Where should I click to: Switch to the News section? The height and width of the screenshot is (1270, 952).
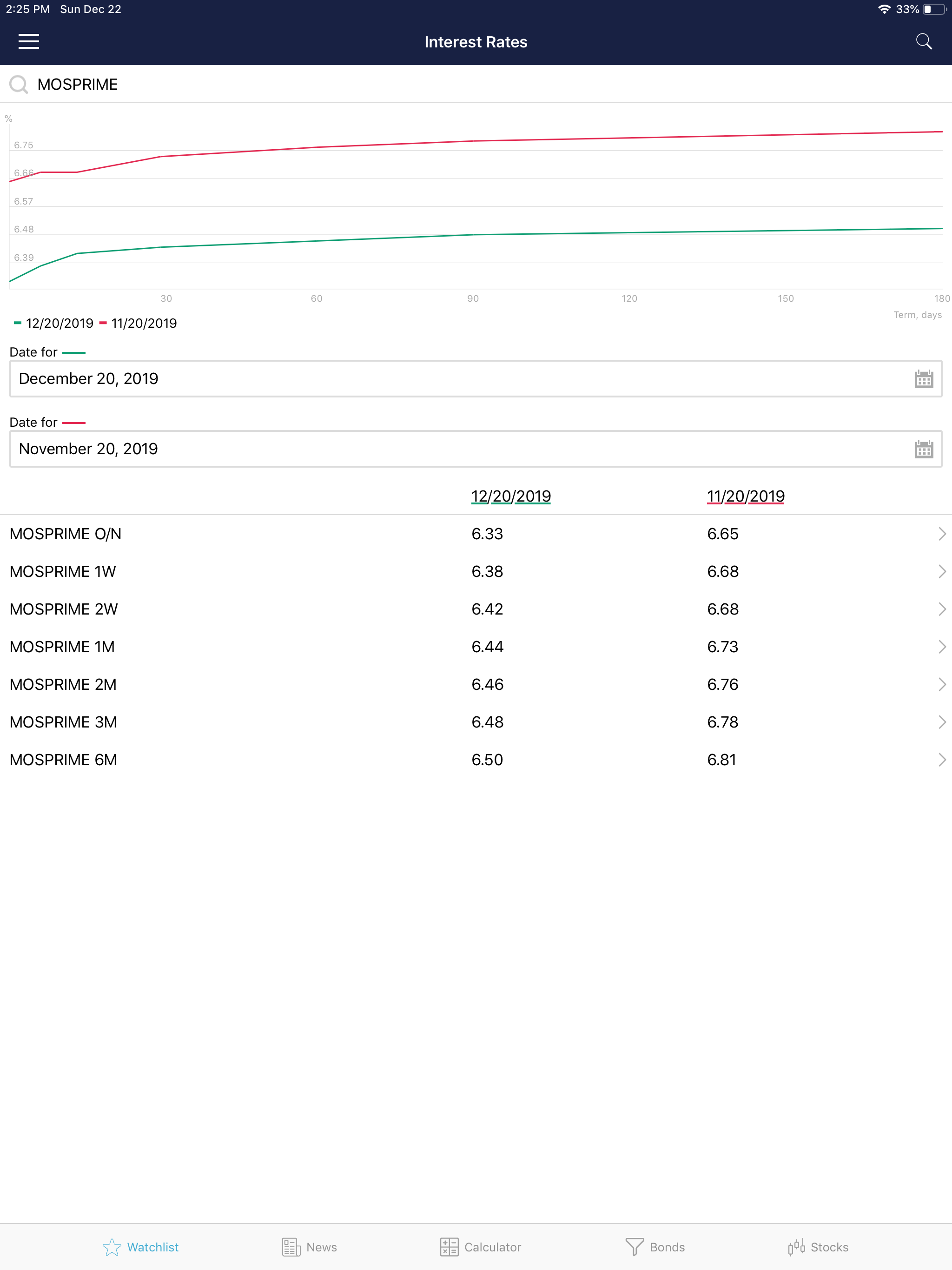(309, 1247)
